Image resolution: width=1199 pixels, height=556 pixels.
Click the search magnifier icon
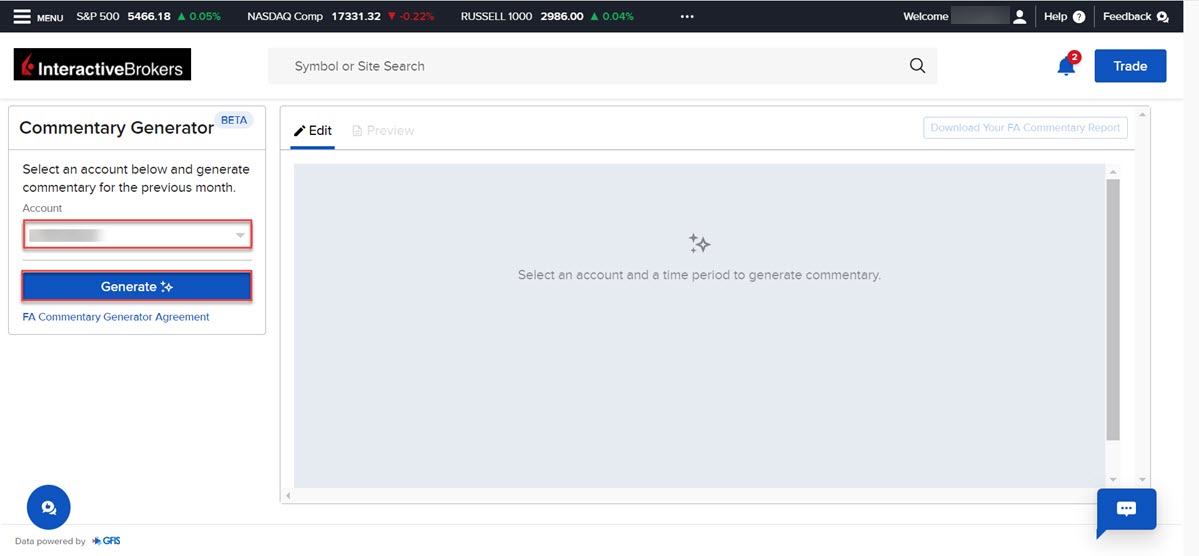click(918, 66)
